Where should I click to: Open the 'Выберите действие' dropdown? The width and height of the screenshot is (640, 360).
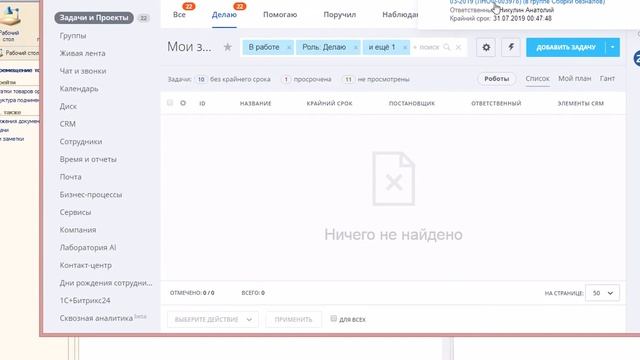[x=213, y=319]
